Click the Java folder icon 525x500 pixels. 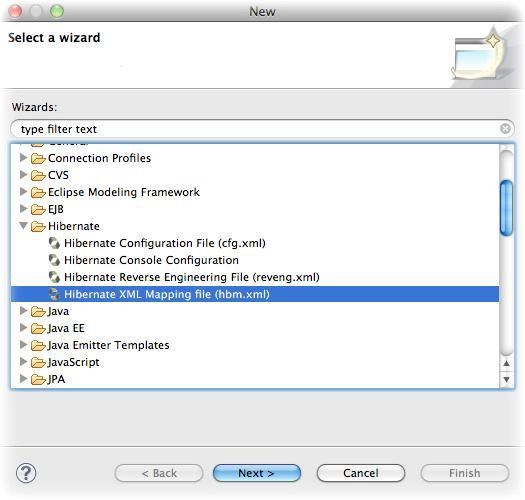pyautogui.click(x=38, y=311)
